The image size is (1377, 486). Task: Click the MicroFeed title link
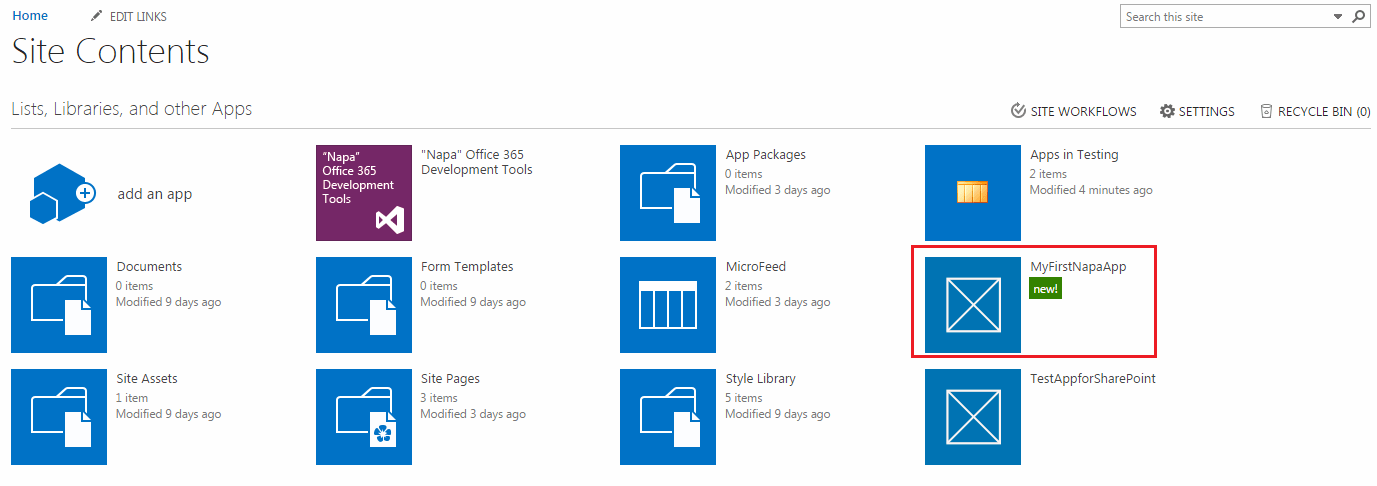756,266
